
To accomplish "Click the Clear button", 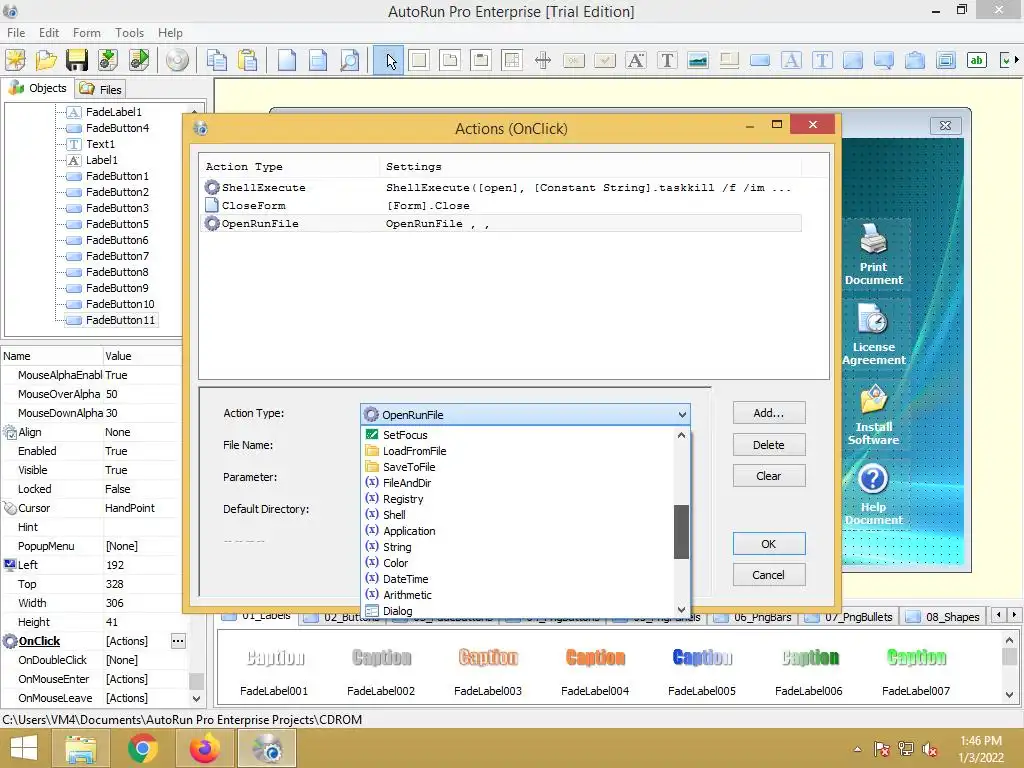I will [x=769, y=476].
